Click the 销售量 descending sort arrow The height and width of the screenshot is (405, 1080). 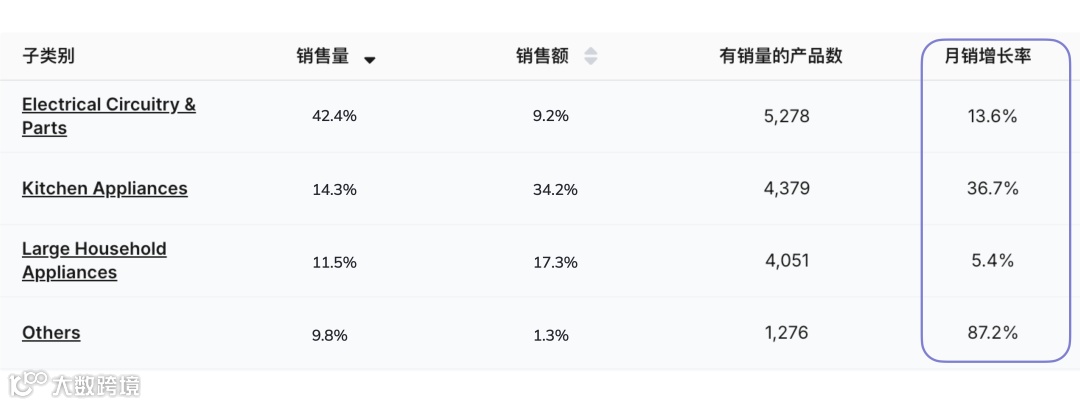(370, 59)
